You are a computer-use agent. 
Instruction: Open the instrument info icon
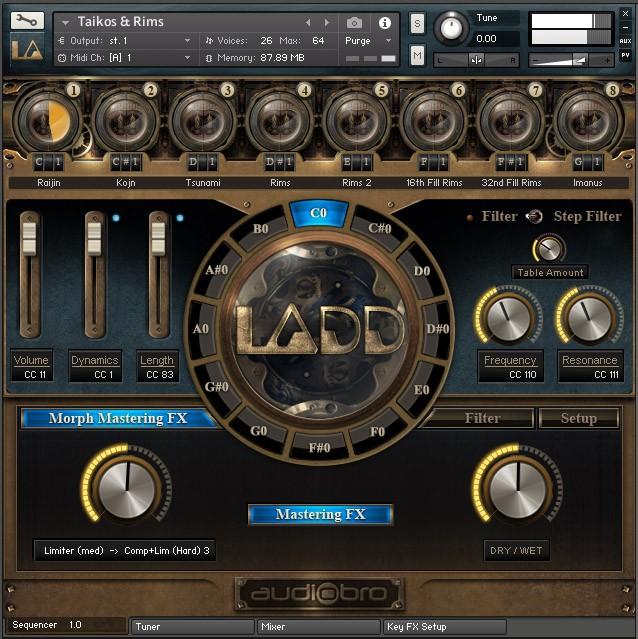coord(384,23)
